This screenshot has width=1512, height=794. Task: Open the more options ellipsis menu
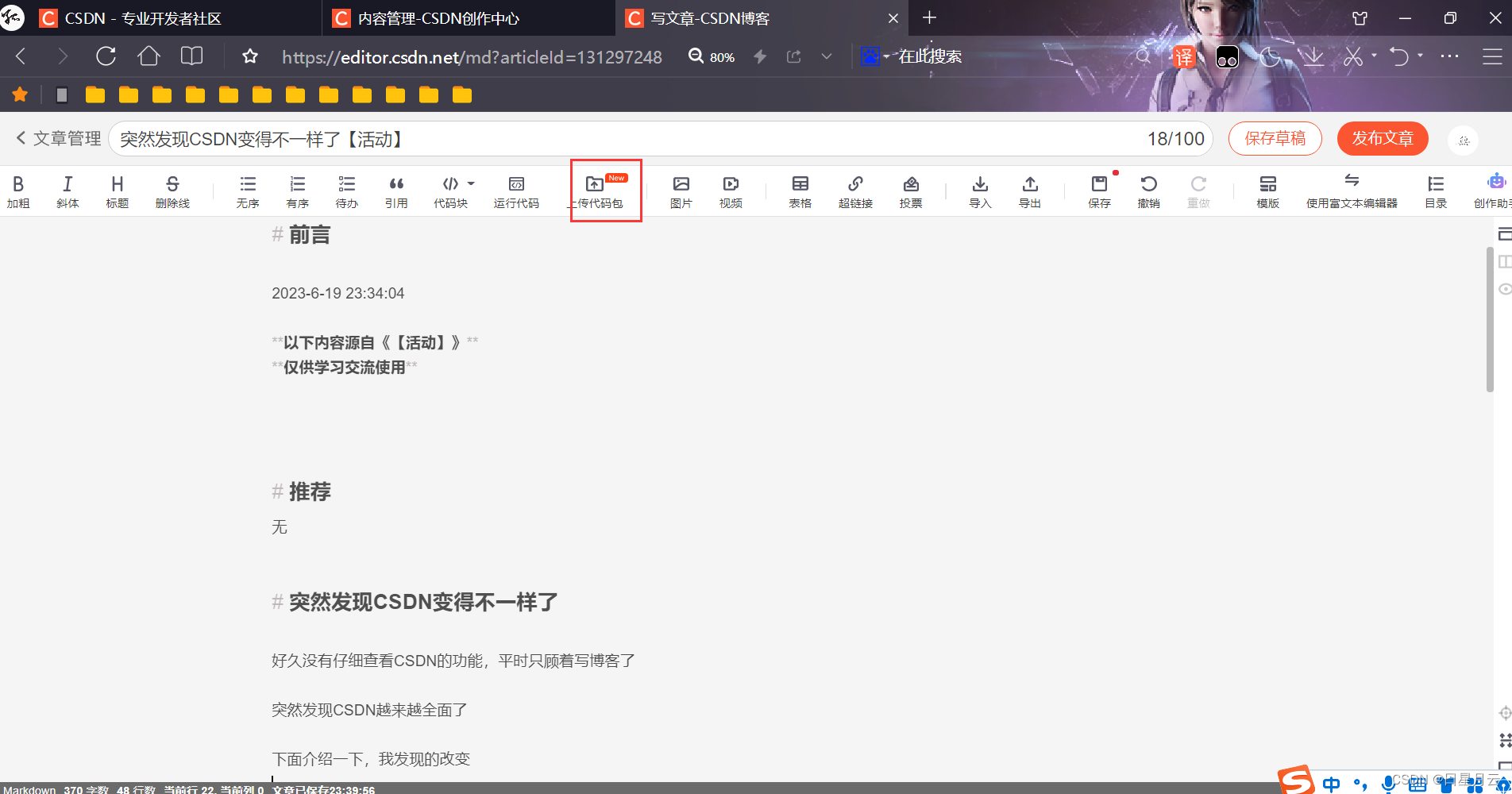point(1449,56)
